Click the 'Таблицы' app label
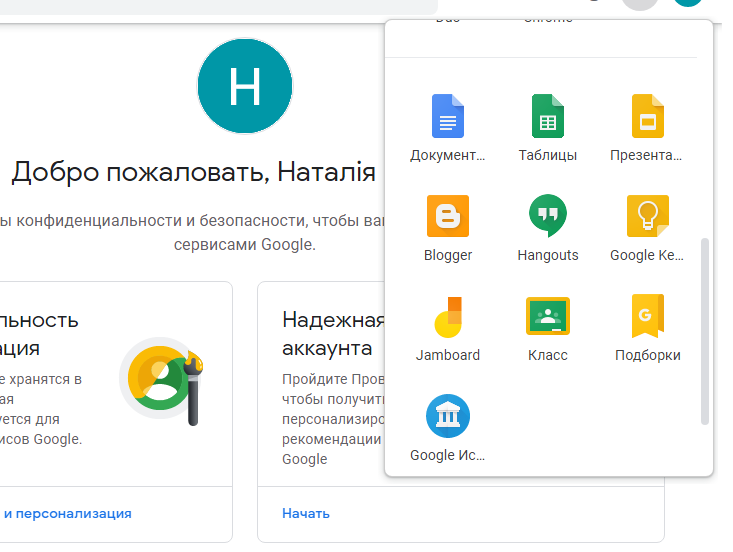This screenshot has width=733, height=552. pos(547,155)
